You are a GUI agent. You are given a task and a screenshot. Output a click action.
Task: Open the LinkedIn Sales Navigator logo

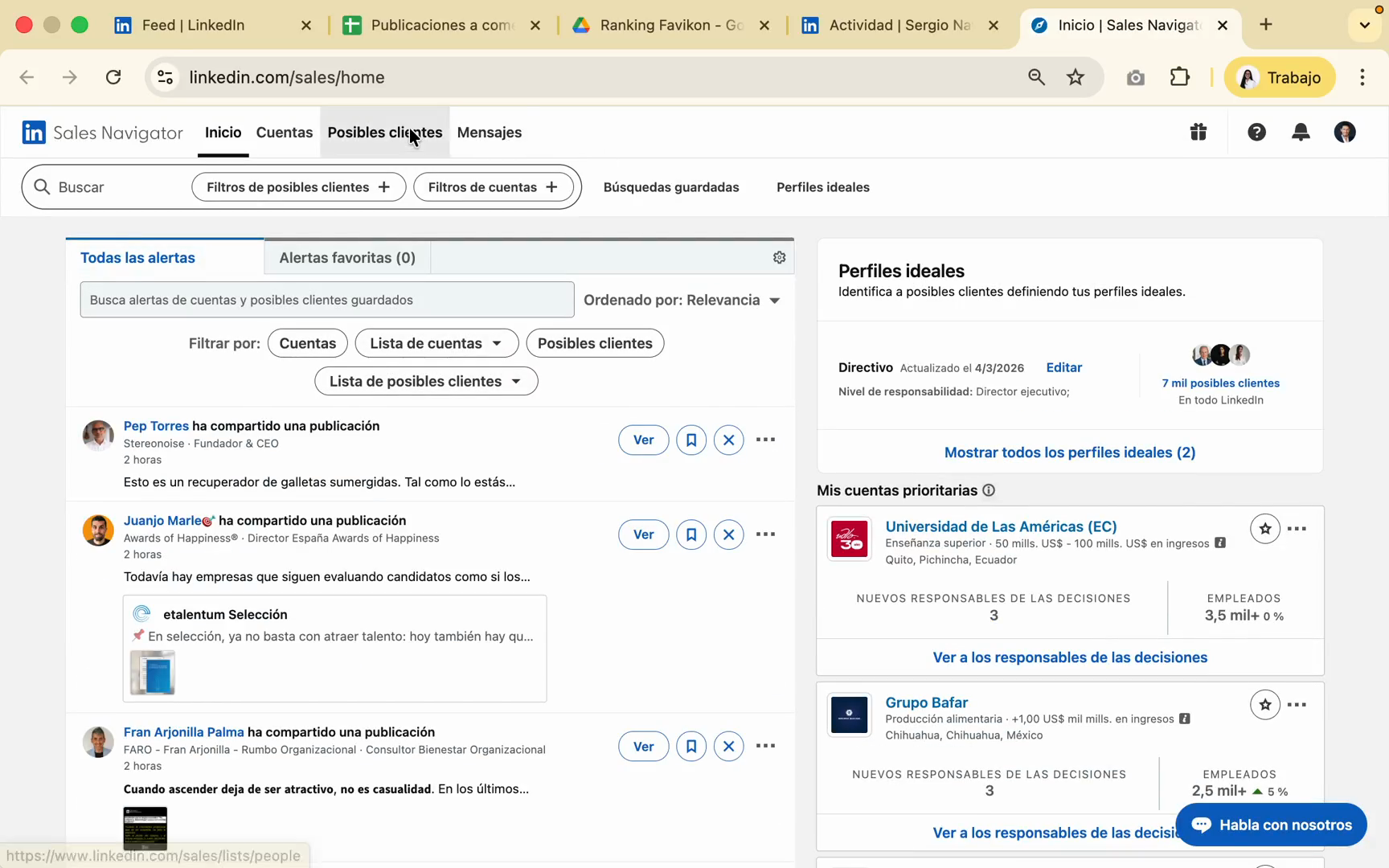point(103,133)
